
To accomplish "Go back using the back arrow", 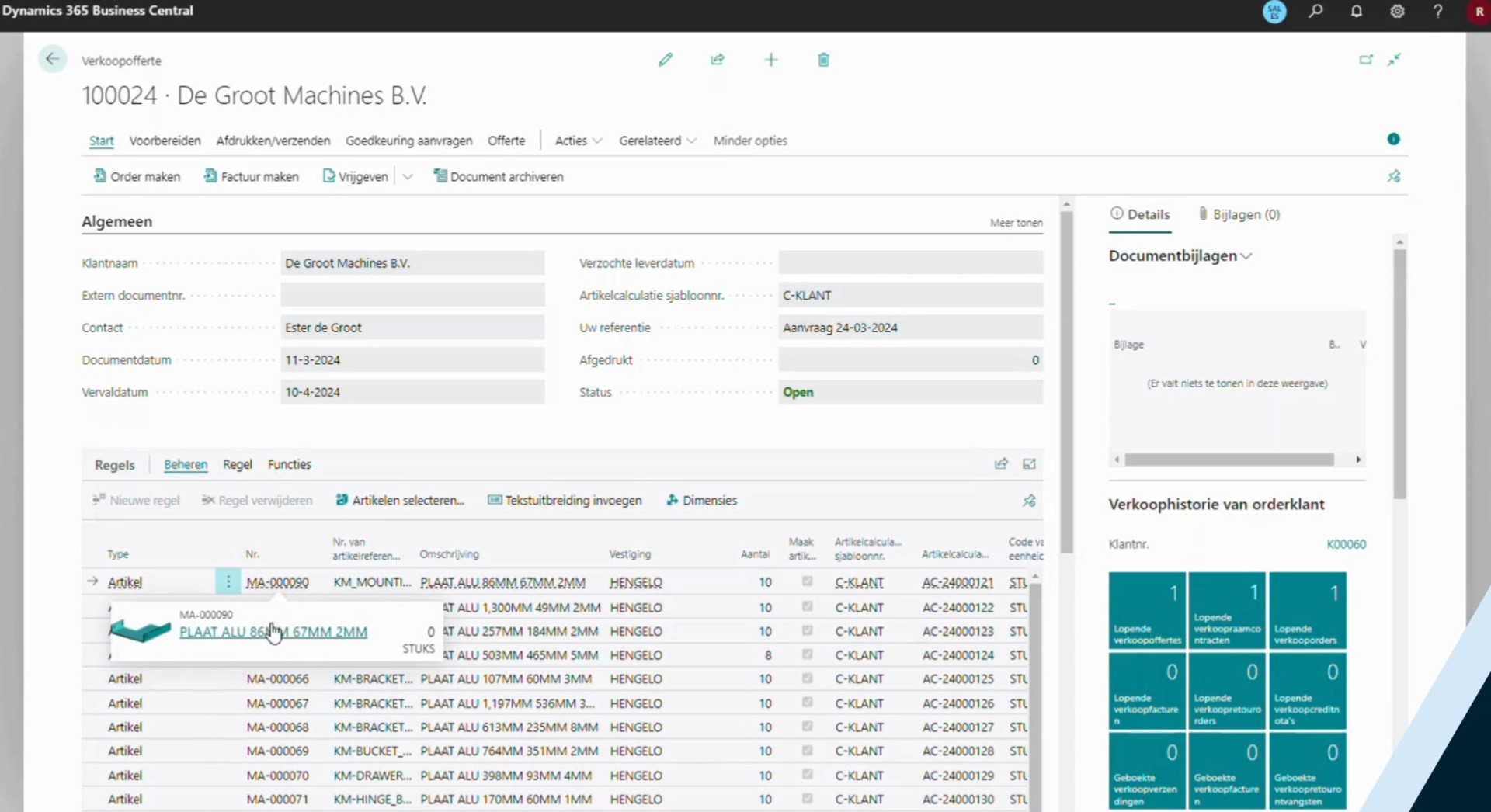I will (x=52, y=59).
